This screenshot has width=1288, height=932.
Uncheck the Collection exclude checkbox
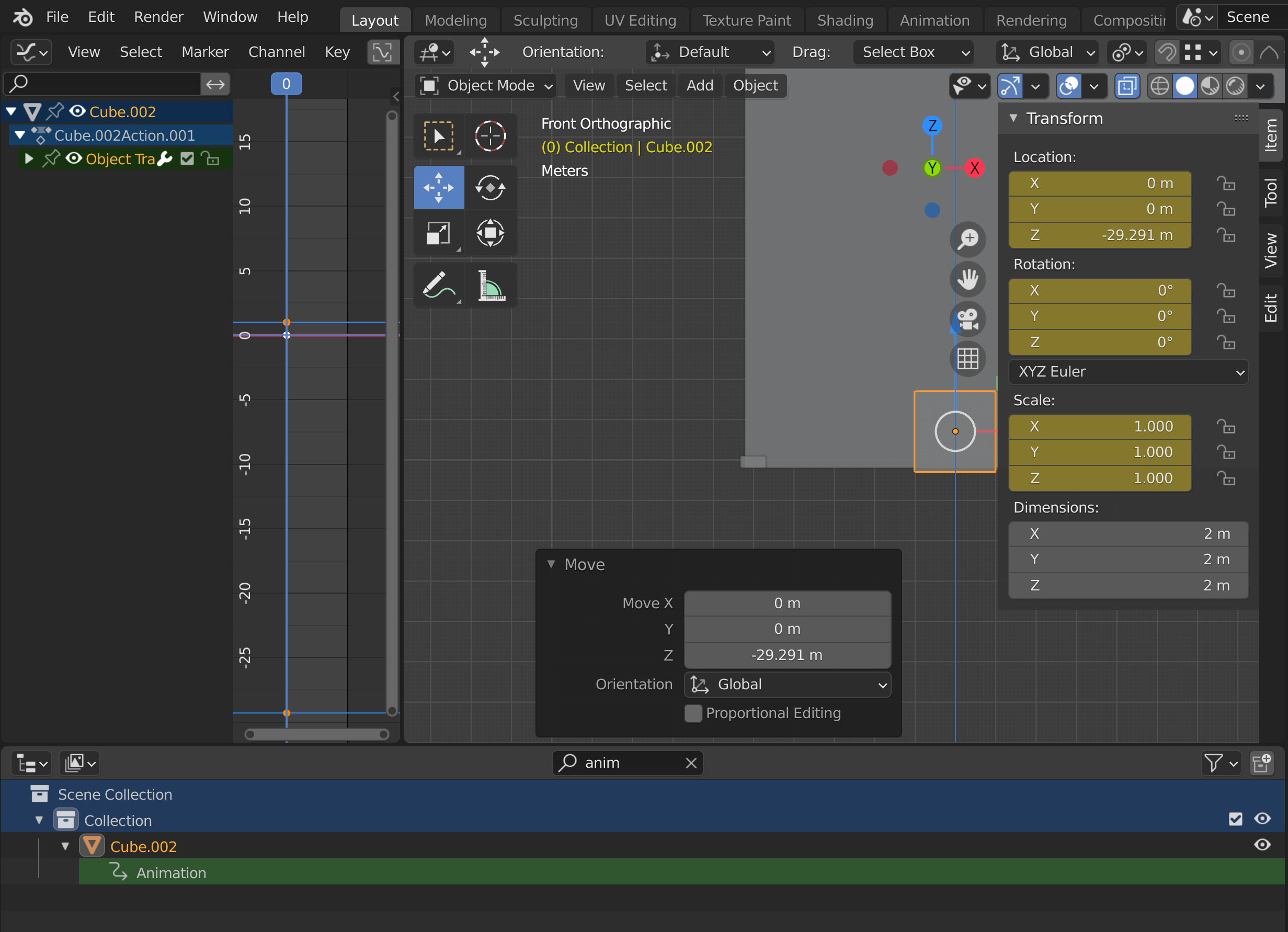click(1235, 819)
